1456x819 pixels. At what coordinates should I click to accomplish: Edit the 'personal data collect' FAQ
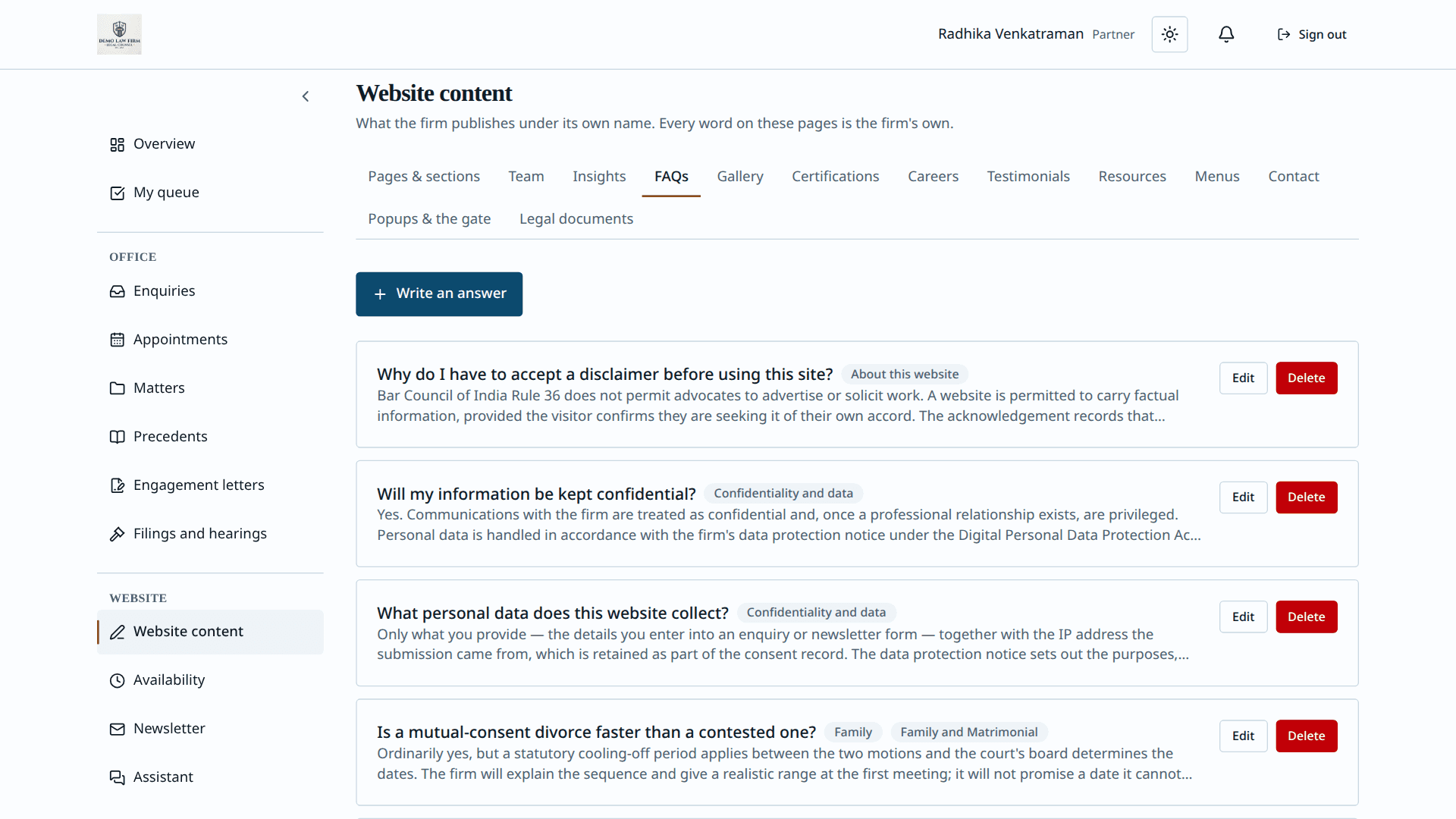1243,617
